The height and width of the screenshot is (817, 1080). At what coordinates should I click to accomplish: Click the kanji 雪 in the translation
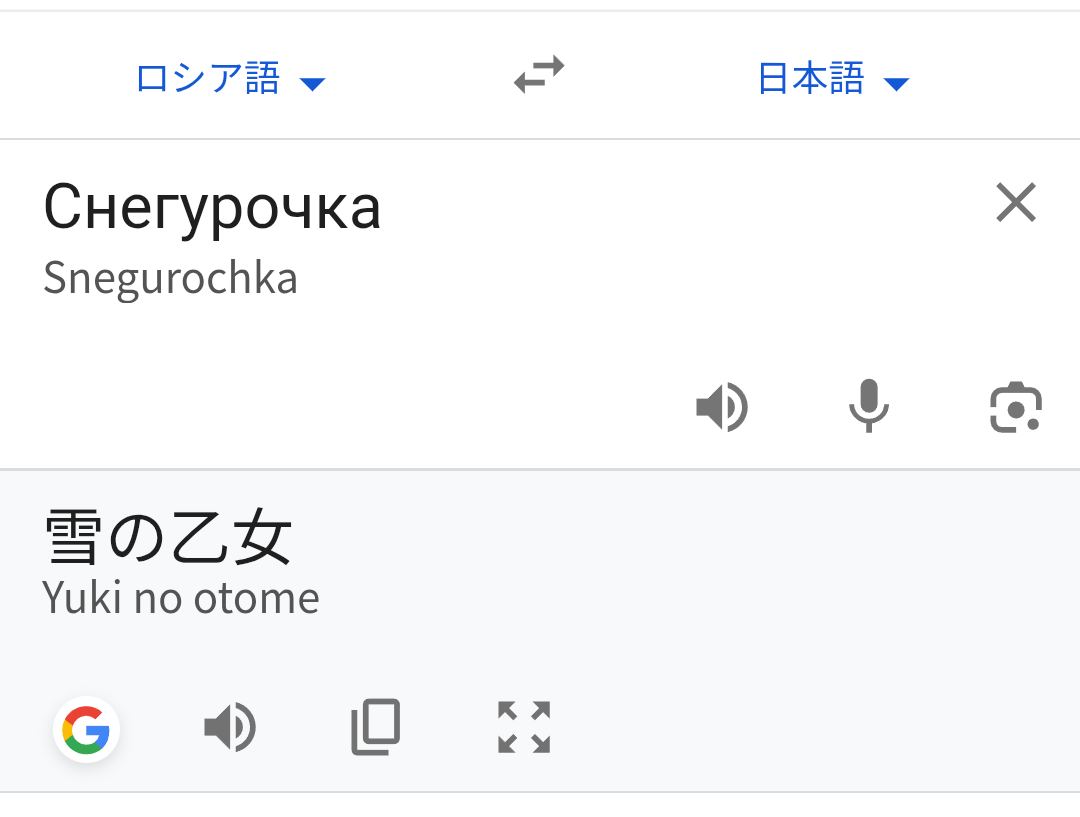click(x=72, y=537)
